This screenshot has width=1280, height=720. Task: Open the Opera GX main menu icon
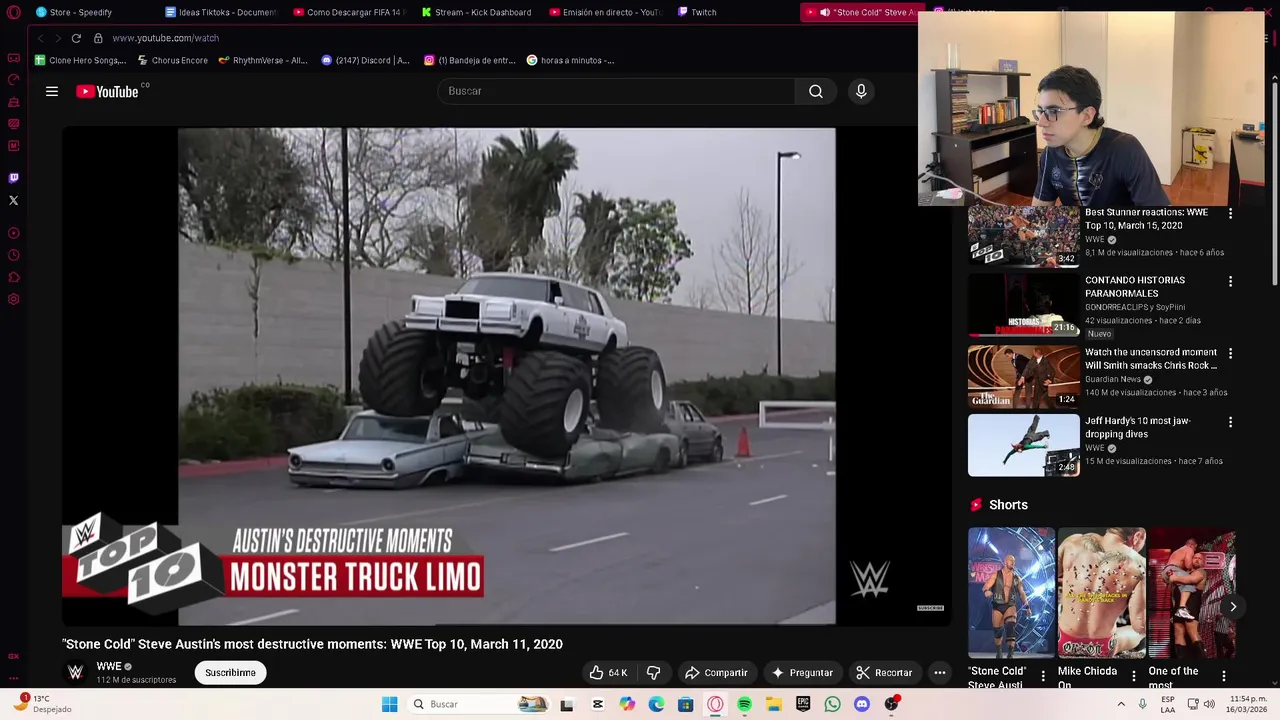point(13,13)
